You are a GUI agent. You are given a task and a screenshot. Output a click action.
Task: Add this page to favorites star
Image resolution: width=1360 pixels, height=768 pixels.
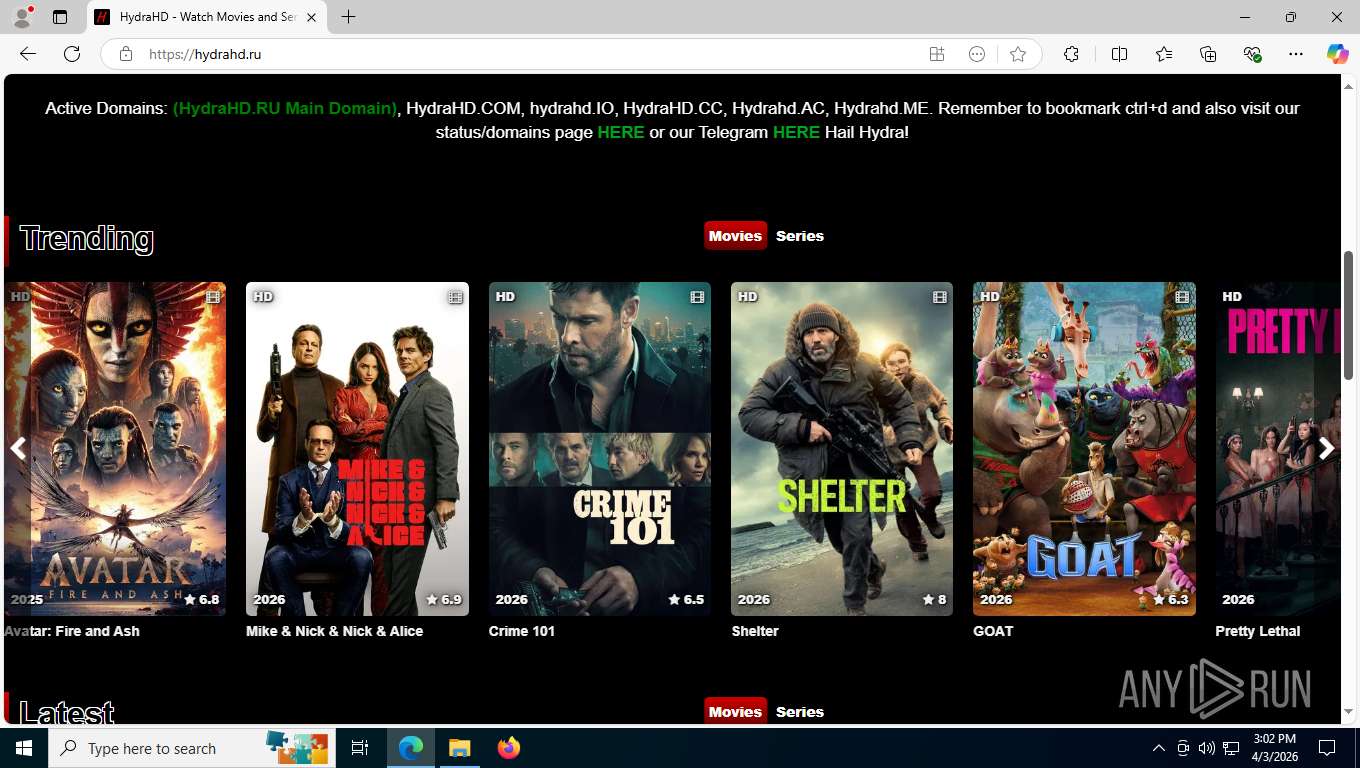(x=1018, y=54)
